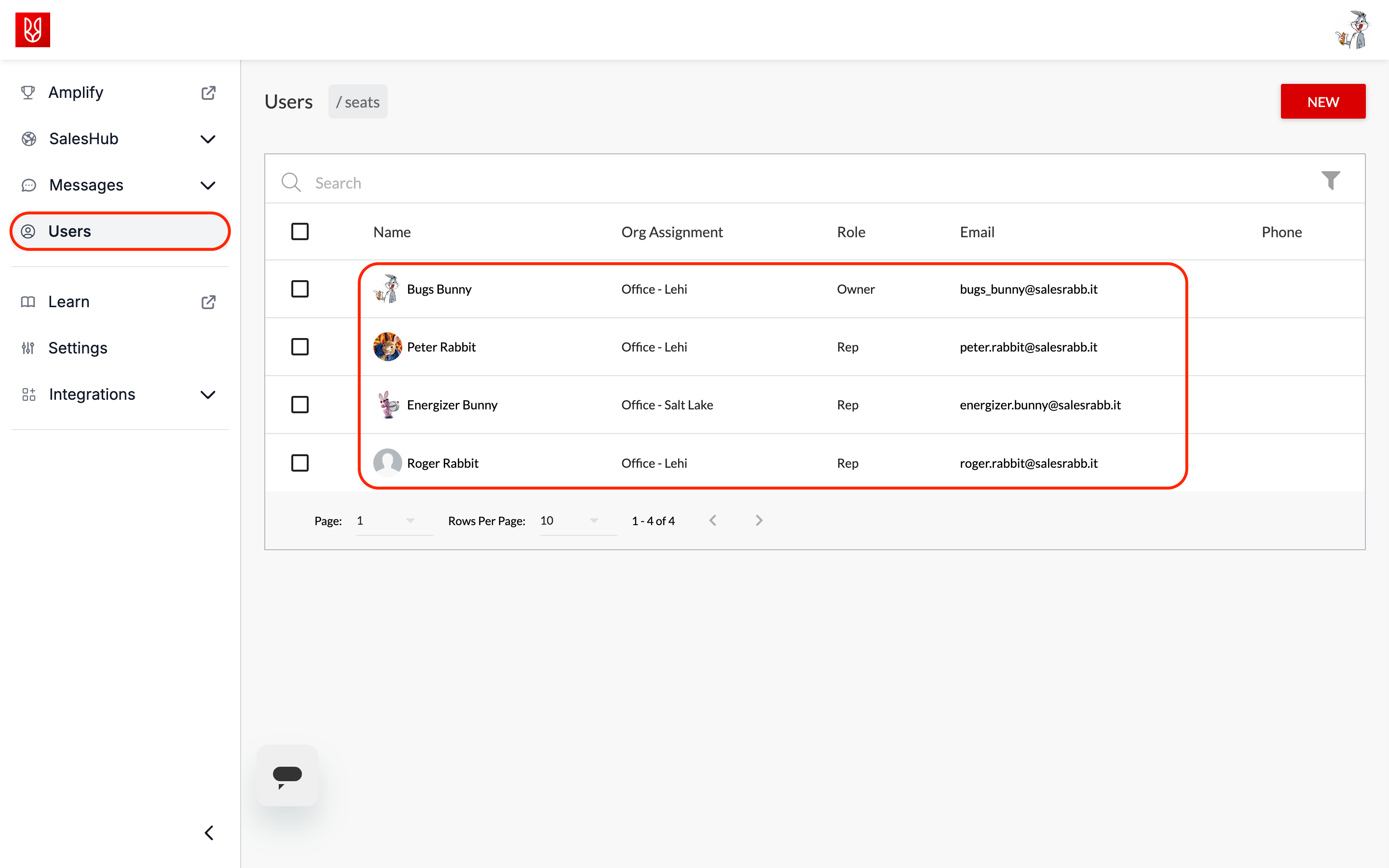Click the previous page arrow

pos(713,520)
